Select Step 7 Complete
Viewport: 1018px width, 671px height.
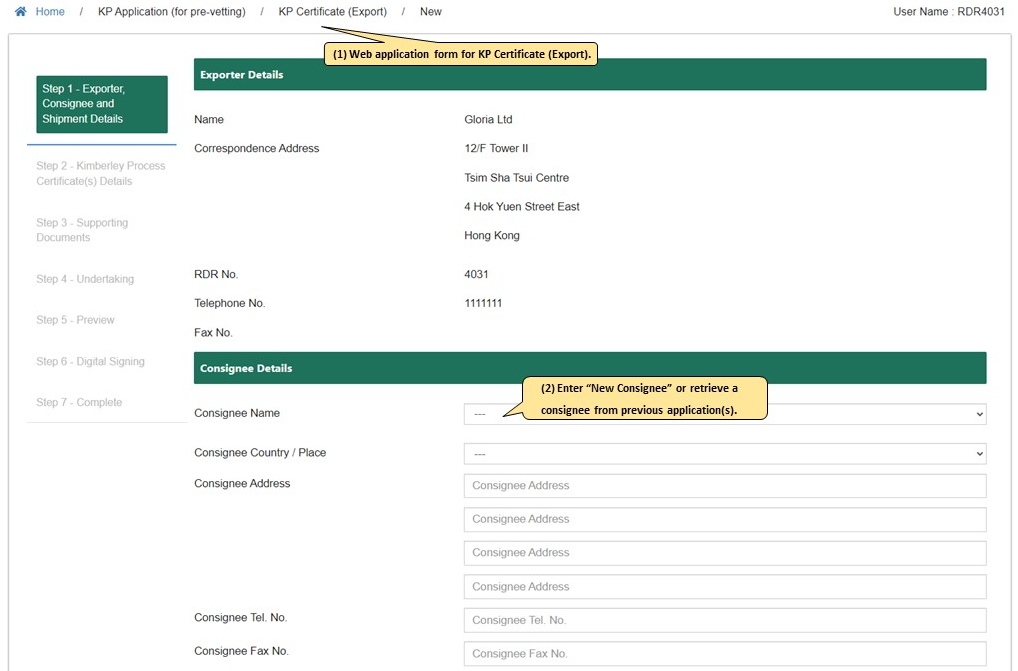(x=79, y=402)
